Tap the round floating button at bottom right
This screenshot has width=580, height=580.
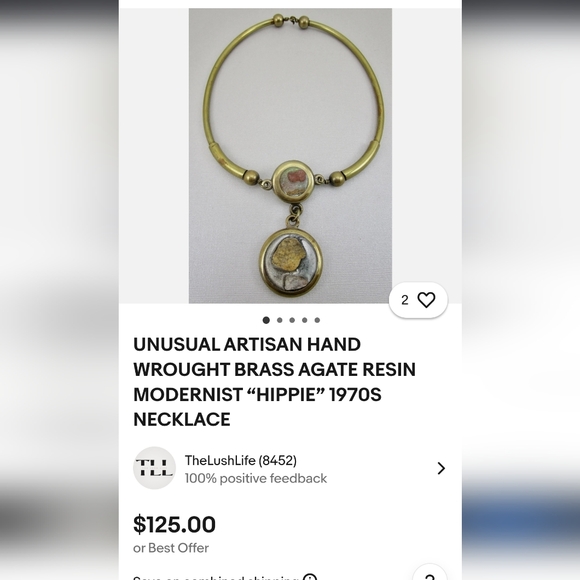(x=429, y=573)
